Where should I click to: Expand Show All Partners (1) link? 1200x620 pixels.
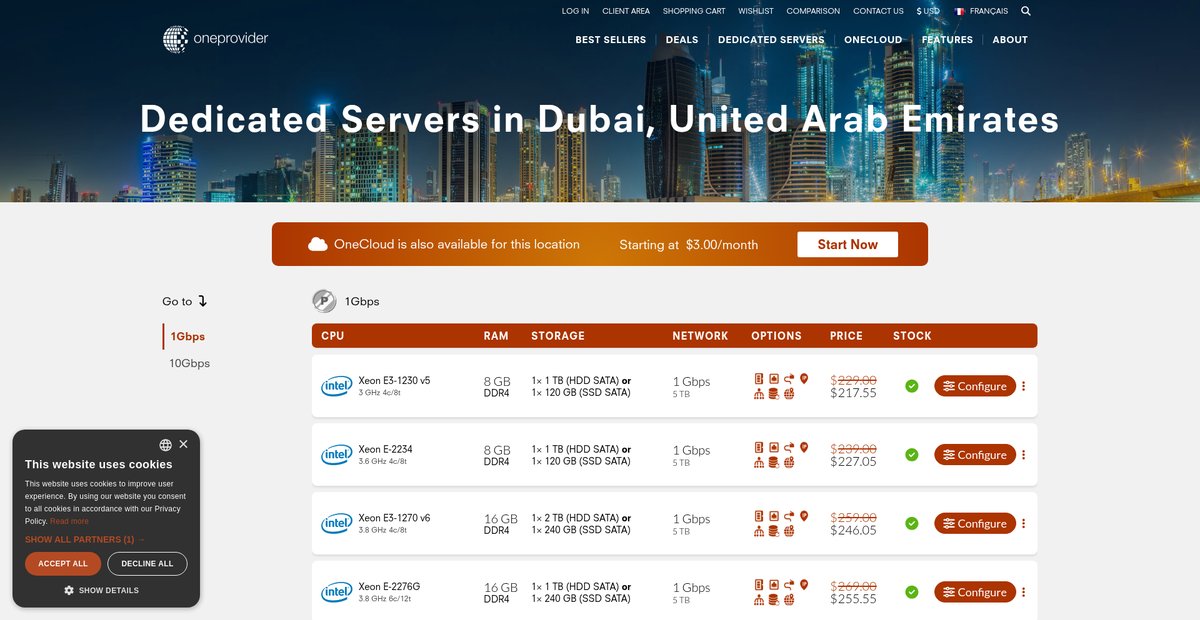coord(85,539)
